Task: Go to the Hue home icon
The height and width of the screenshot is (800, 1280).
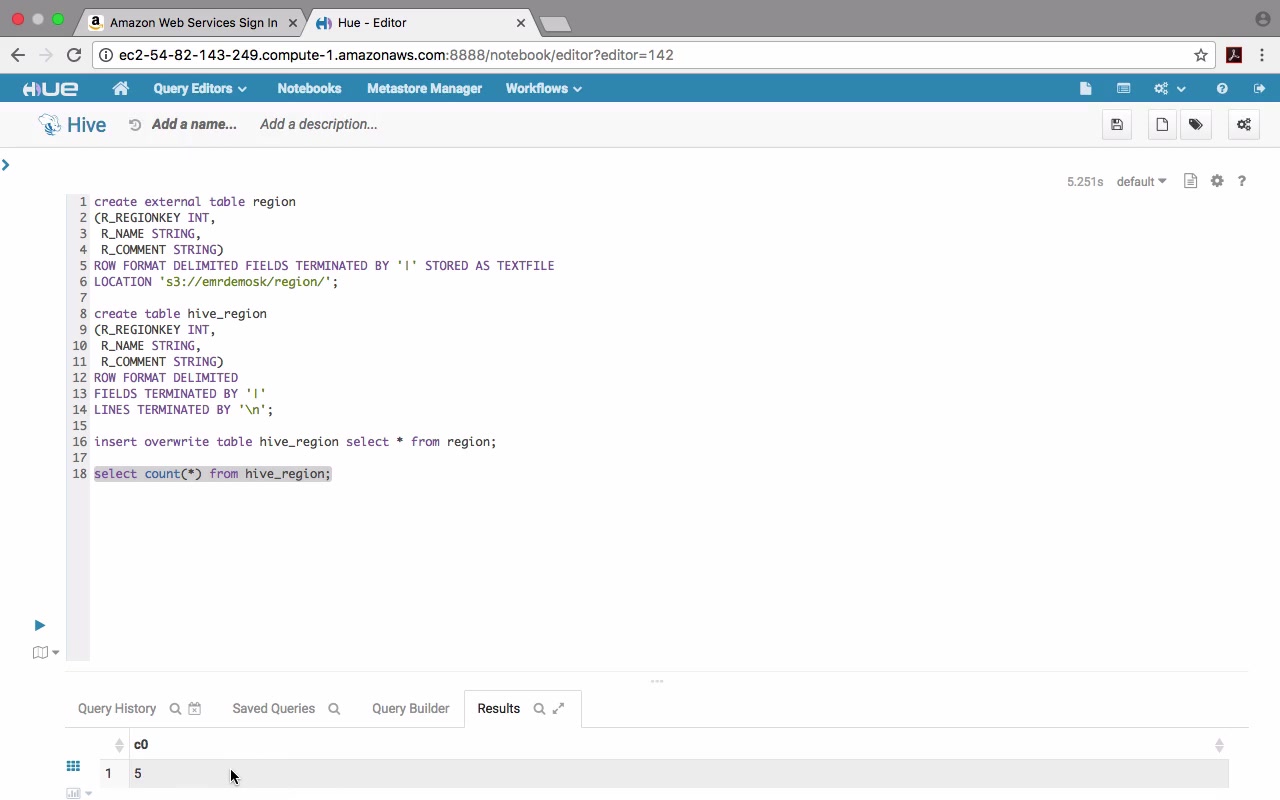Action: click(x=121, y=88)
